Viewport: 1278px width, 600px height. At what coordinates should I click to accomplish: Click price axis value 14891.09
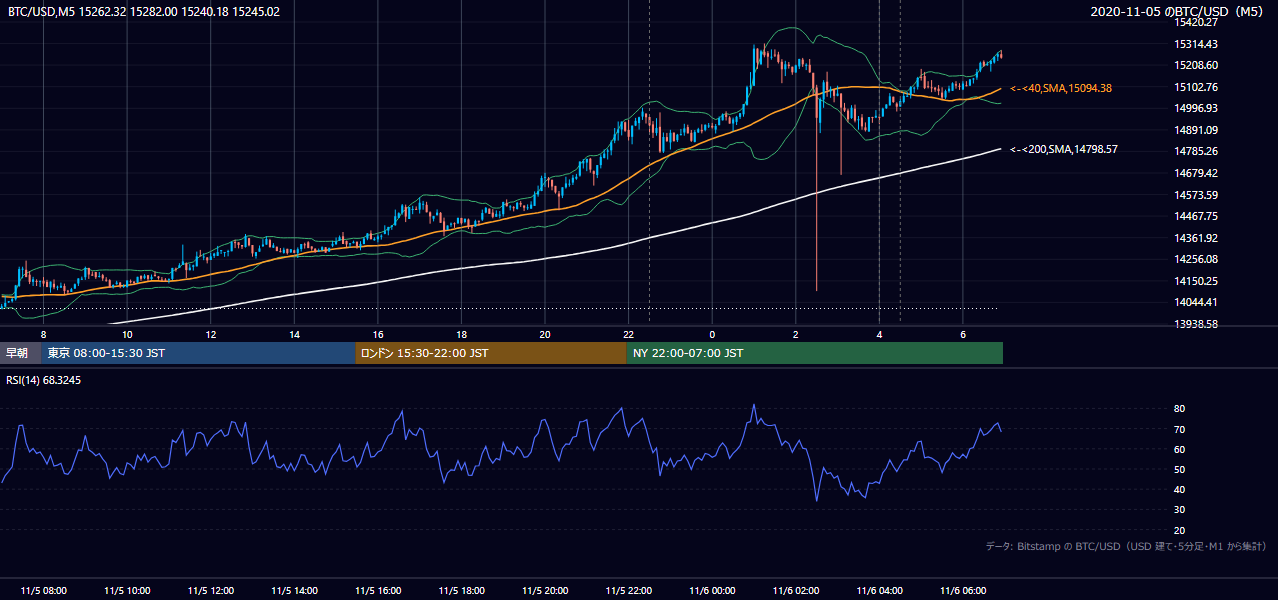(x=1197, y=130)
